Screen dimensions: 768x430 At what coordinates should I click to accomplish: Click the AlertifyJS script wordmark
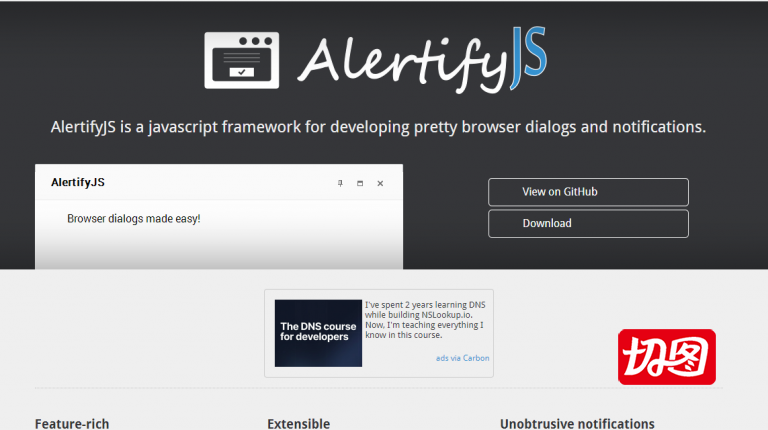click(x=422, y=60)
